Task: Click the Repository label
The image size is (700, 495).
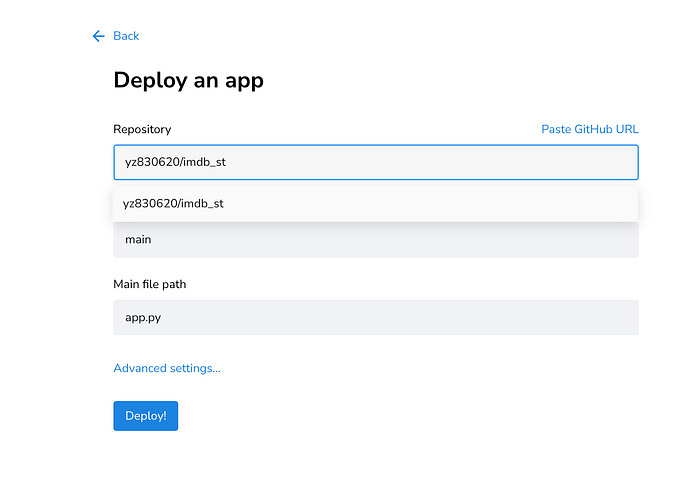Action: click(x=142, y=129)
